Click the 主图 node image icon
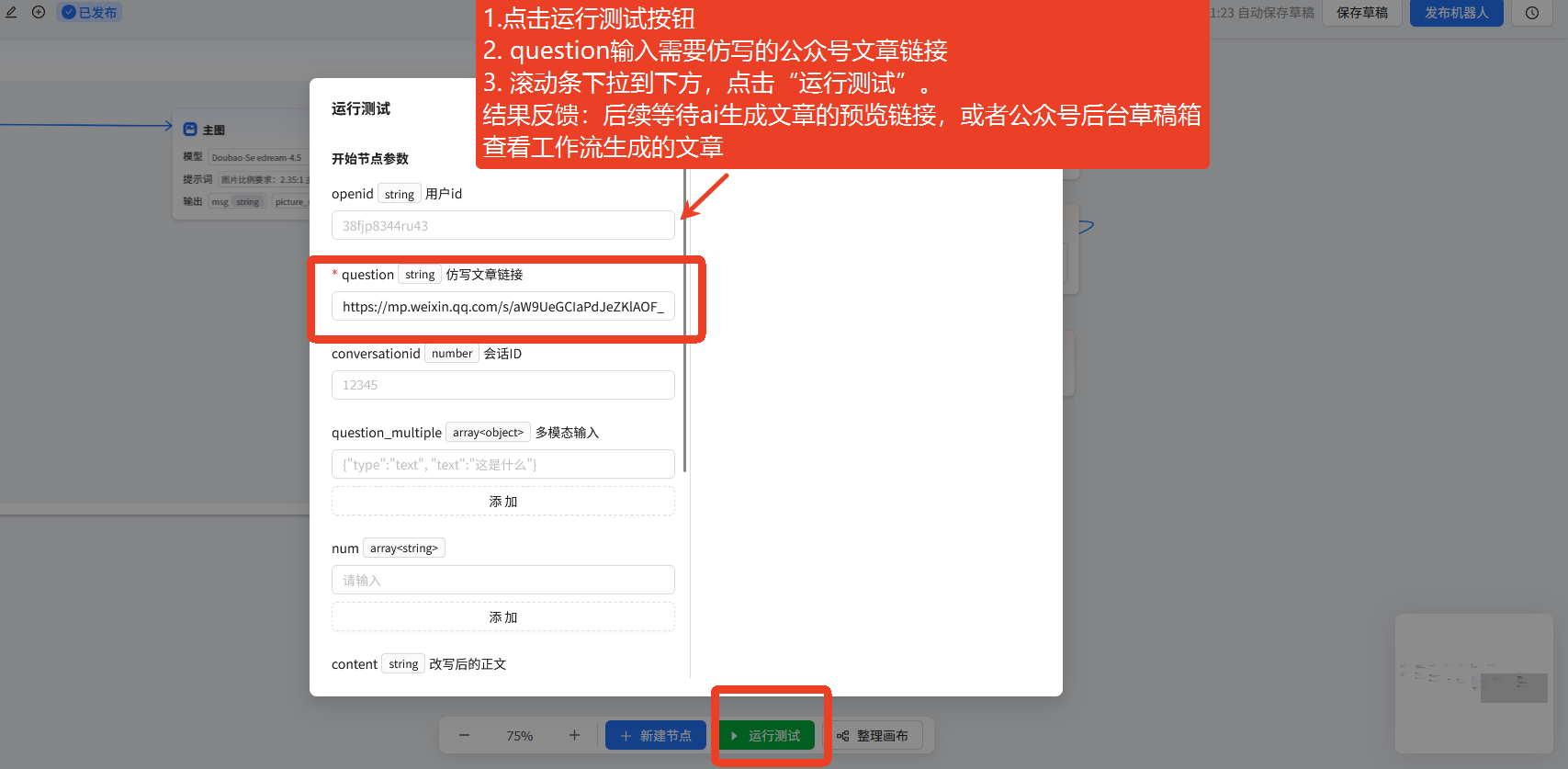The image size is (1568, 769). 190,130
